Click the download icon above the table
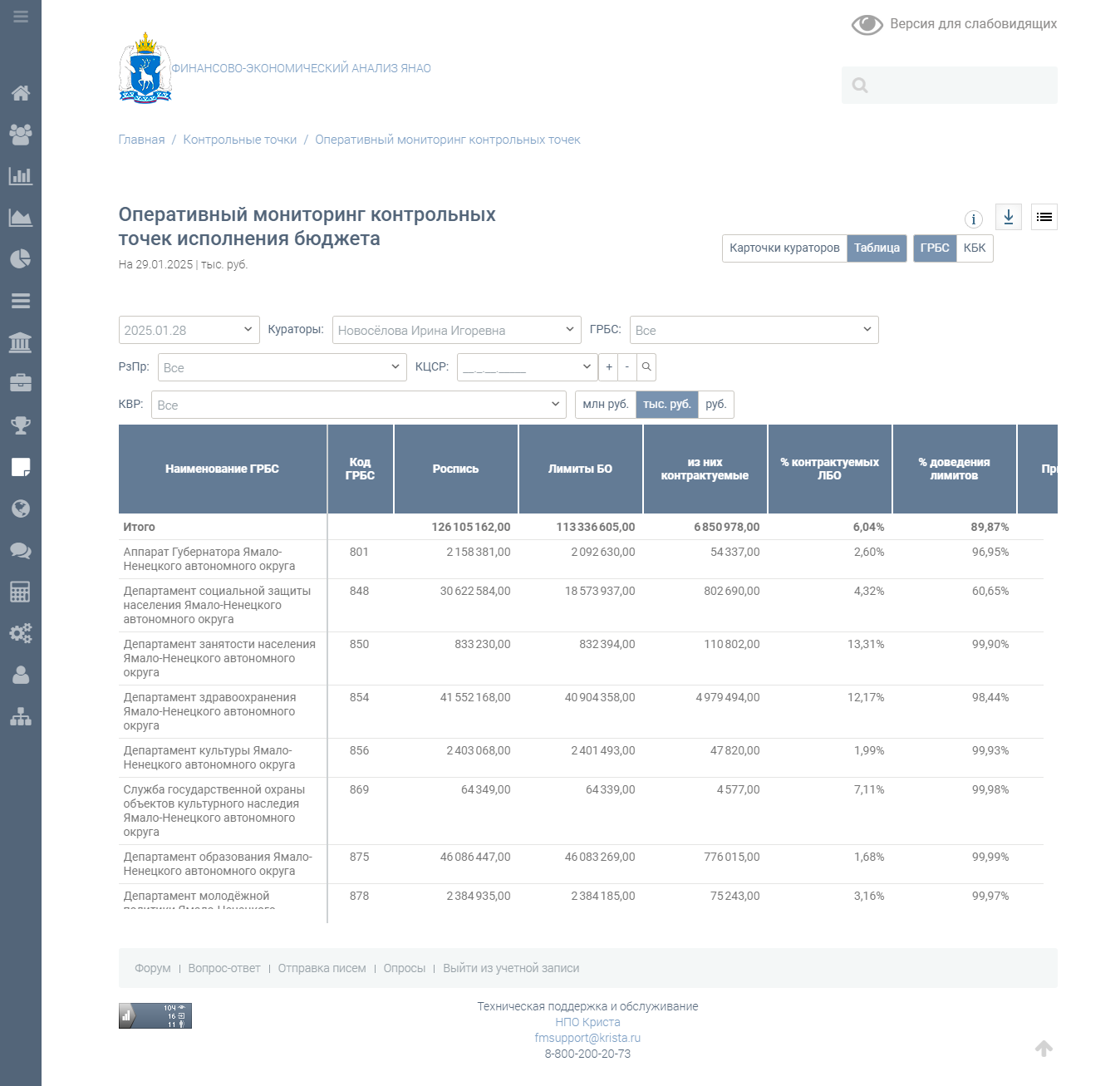This screenshot has height=1086, width=1120. 1008,217
